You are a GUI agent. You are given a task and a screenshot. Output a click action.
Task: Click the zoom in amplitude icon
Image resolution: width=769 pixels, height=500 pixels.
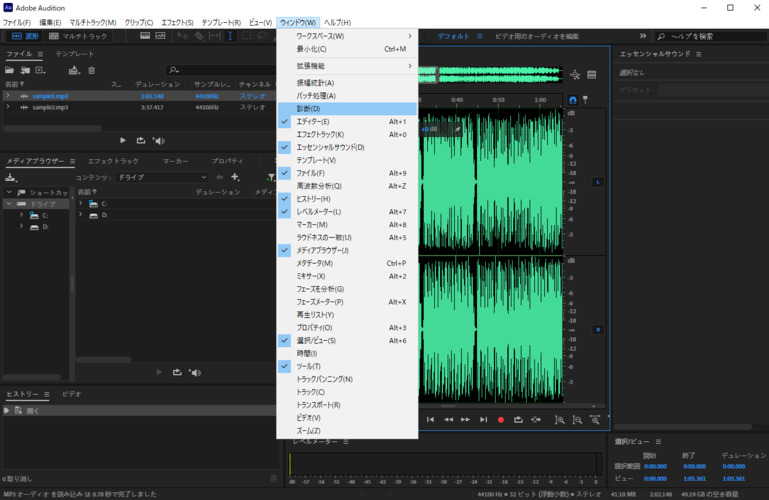[560, 420]
